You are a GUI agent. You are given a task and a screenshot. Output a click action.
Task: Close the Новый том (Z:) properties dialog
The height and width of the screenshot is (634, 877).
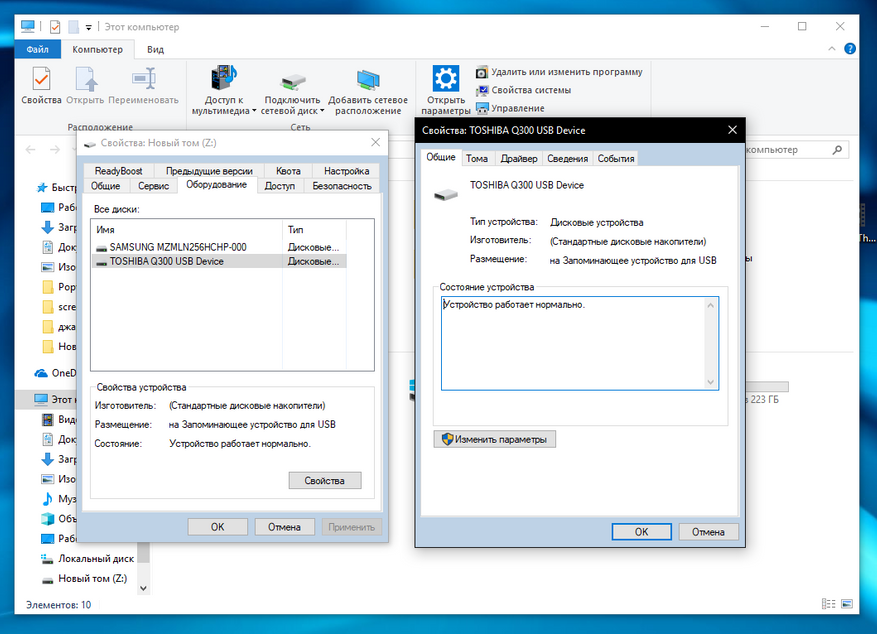click(x=375, y=143)
